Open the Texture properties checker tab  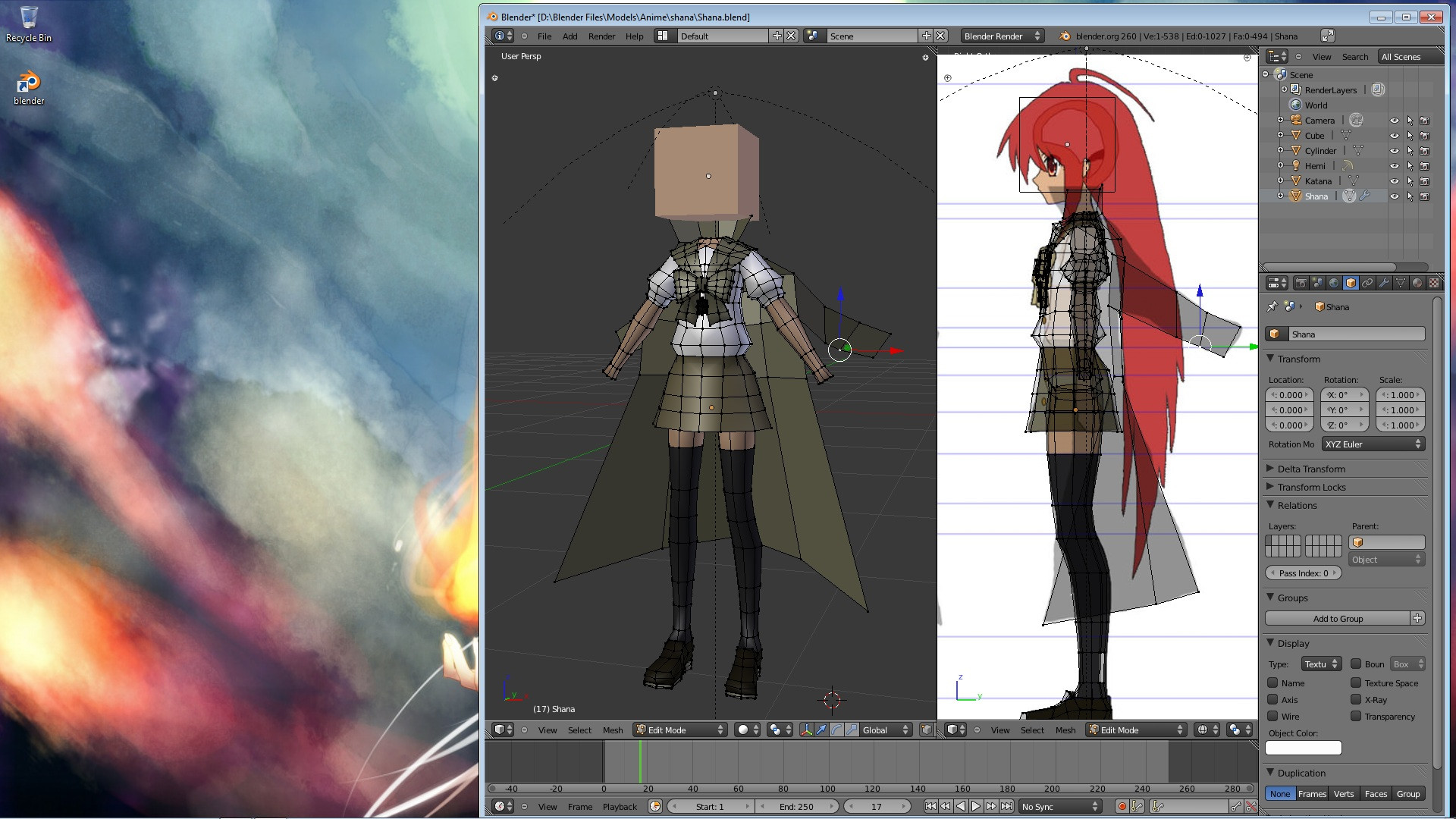(x=1434, y=283)
